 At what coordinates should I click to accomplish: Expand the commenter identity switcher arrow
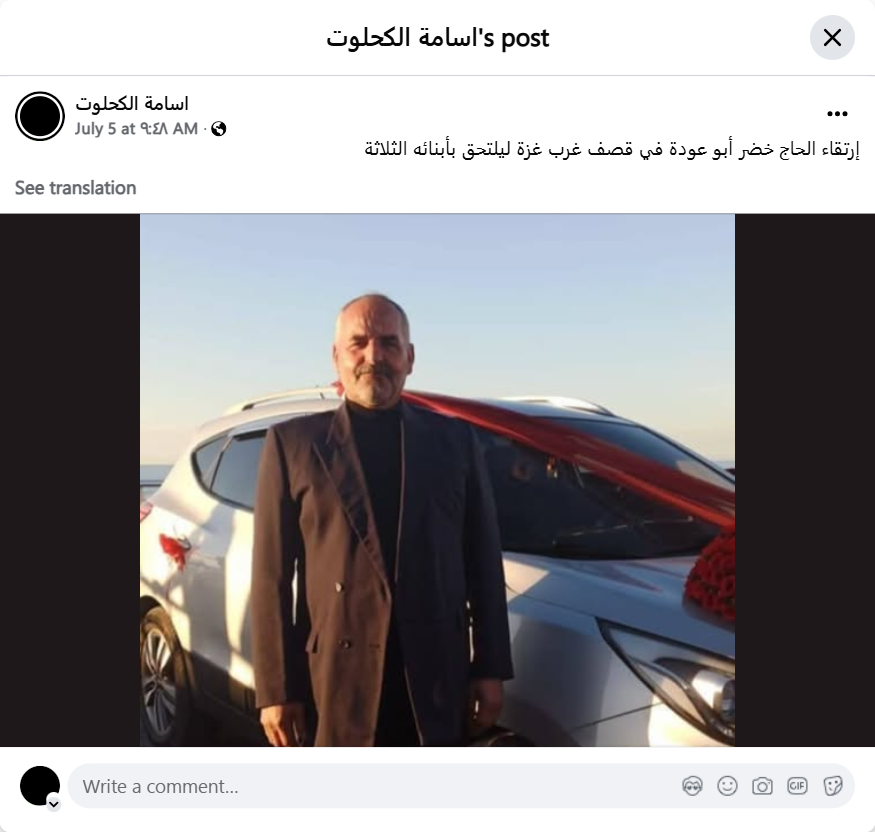coord(54,804)
